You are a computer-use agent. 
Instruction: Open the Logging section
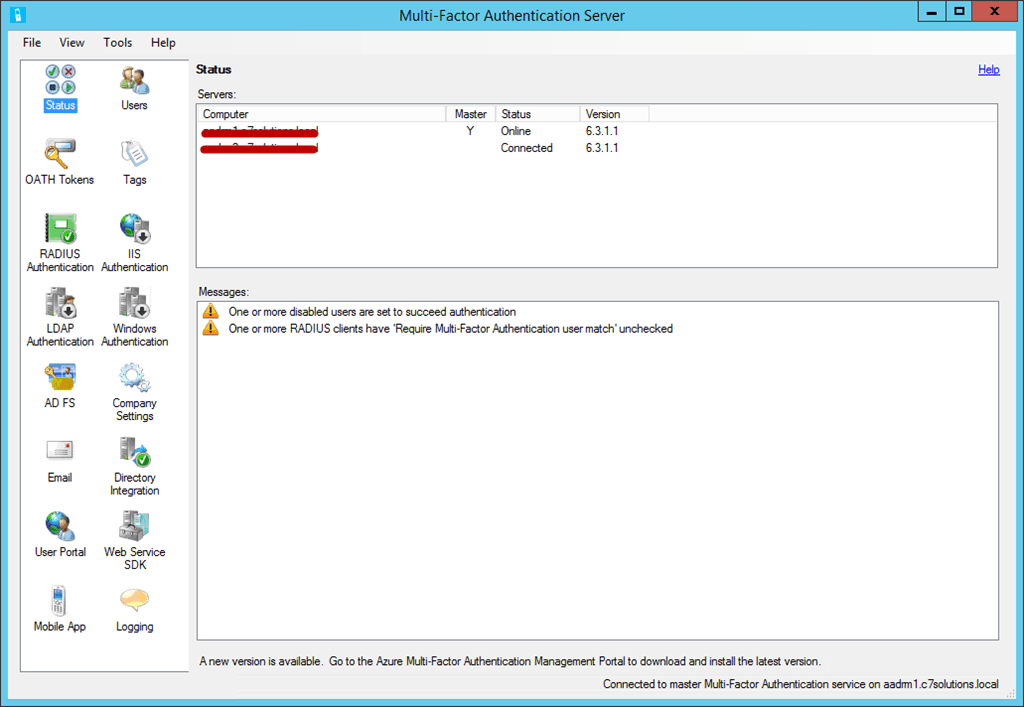135,609
